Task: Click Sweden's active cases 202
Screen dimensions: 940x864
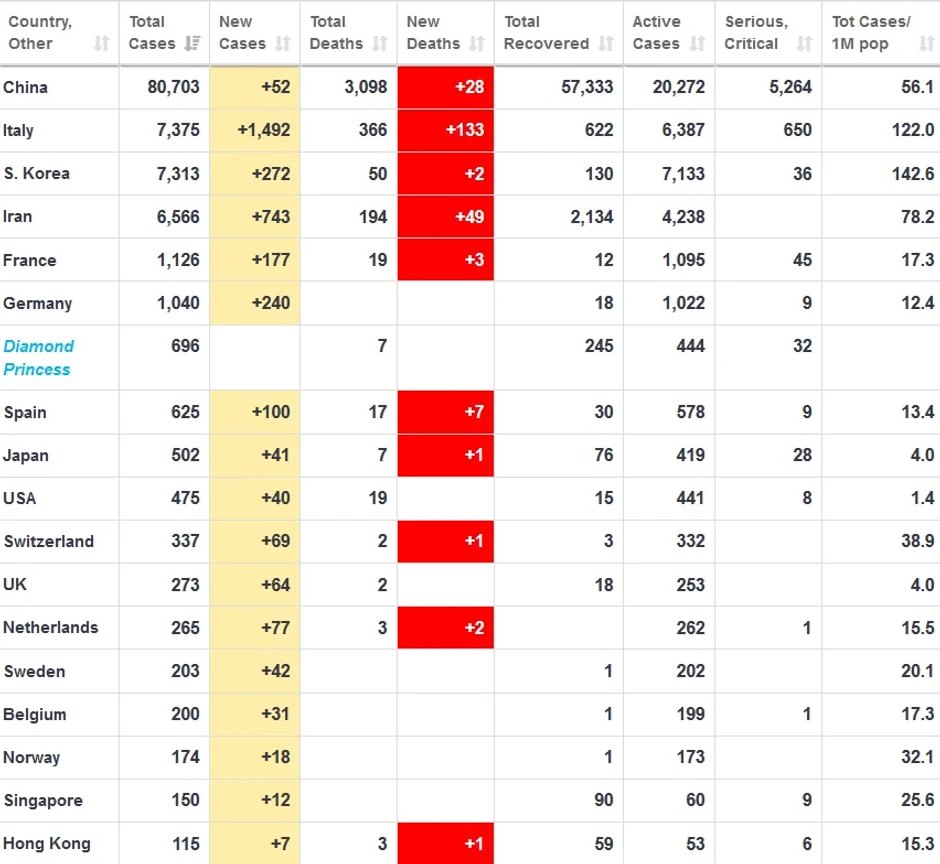Action: coord(691,671)
